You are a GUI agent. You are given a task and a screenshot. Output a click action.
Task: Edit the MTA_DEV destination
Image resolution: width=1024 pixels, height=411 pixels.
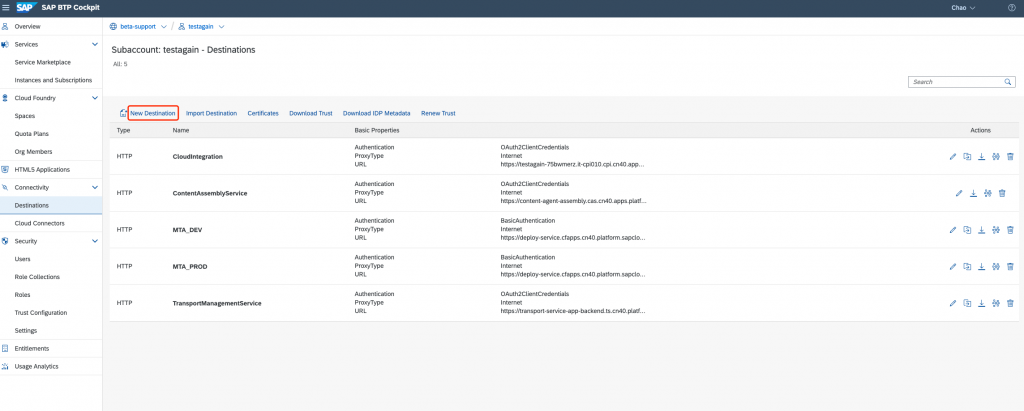click(953, 229)
